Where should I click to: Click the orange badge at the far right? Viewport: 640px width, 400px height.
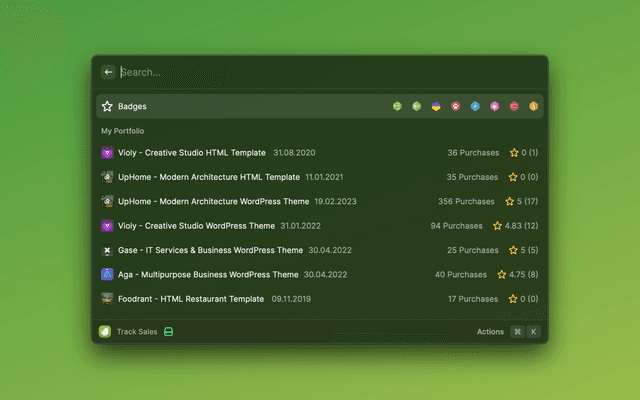pos(534,106)
